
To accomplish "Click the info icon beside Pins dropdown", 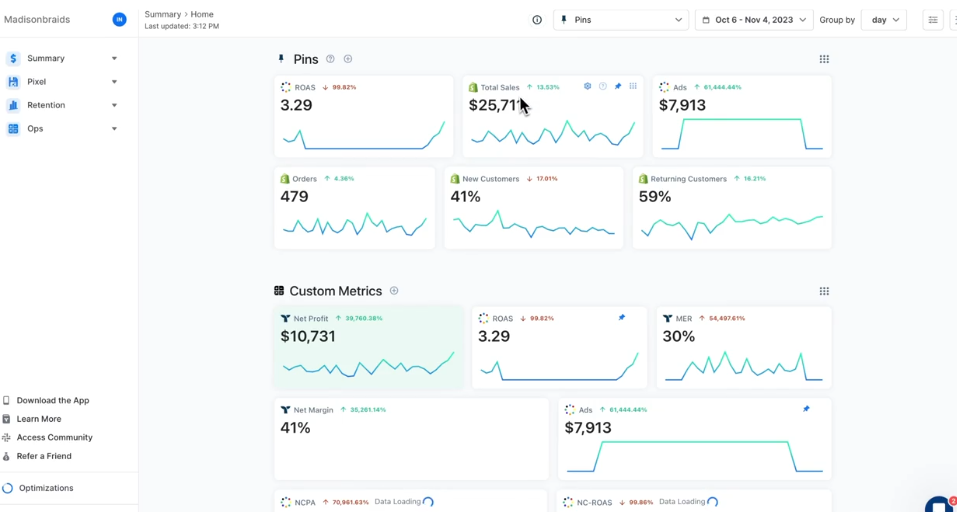I will [537, 20].
